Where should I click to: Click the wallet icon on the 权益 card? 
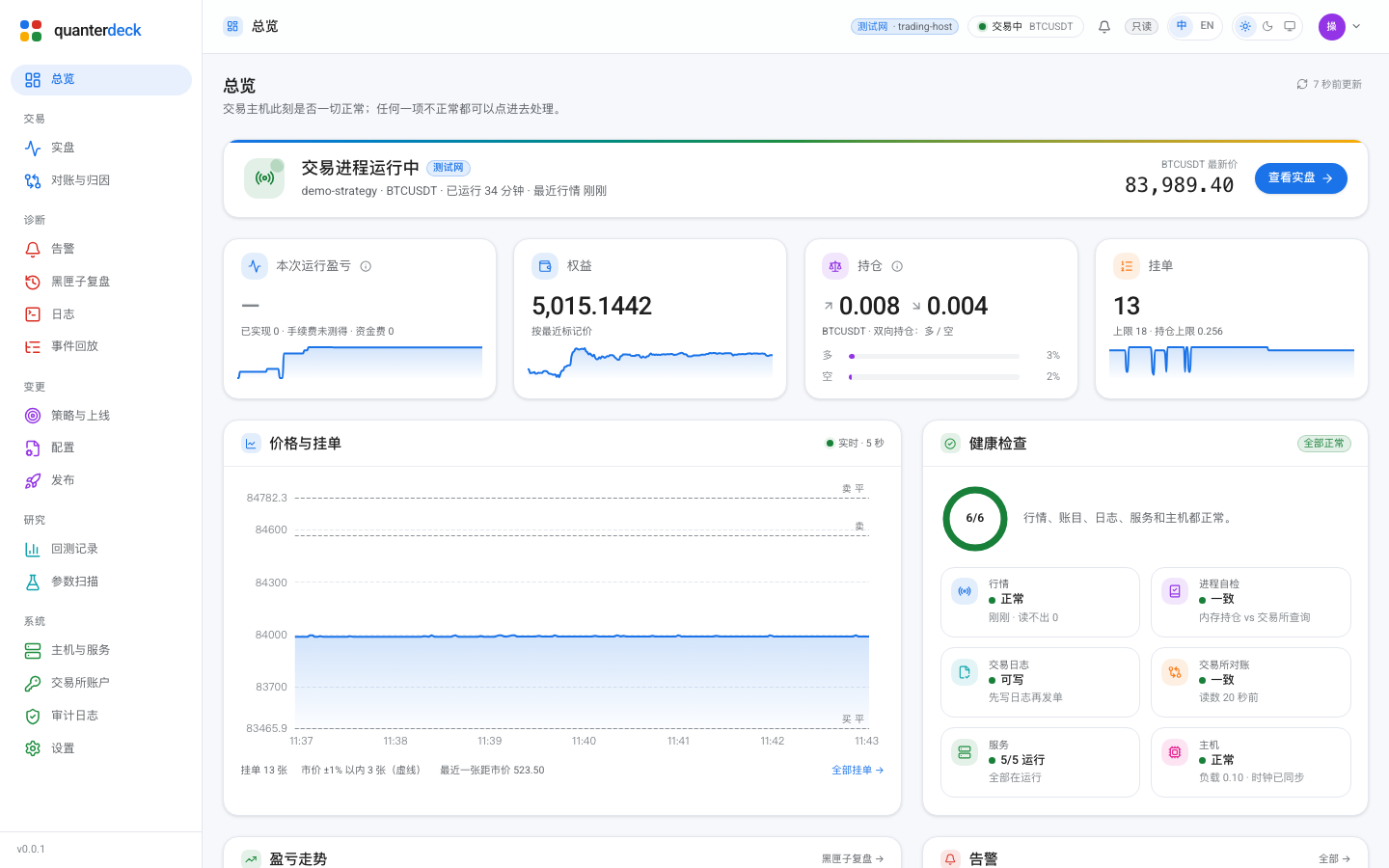(x=545, y=266)
